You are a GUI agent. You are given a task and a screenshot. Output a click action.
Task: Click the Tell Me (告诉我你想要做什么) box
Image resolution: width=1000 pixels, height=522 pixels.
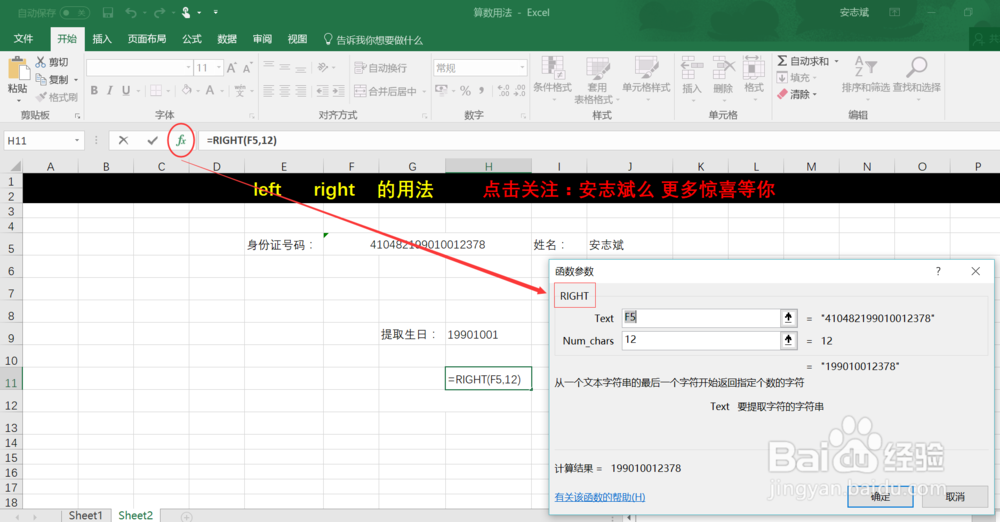click(374, 40)
